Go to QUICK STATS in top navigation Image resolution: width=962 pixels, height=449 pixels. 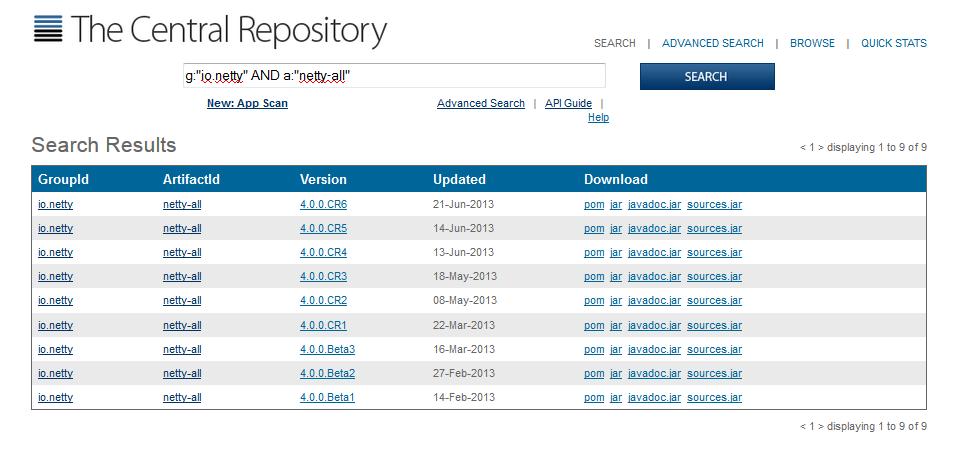893,44
